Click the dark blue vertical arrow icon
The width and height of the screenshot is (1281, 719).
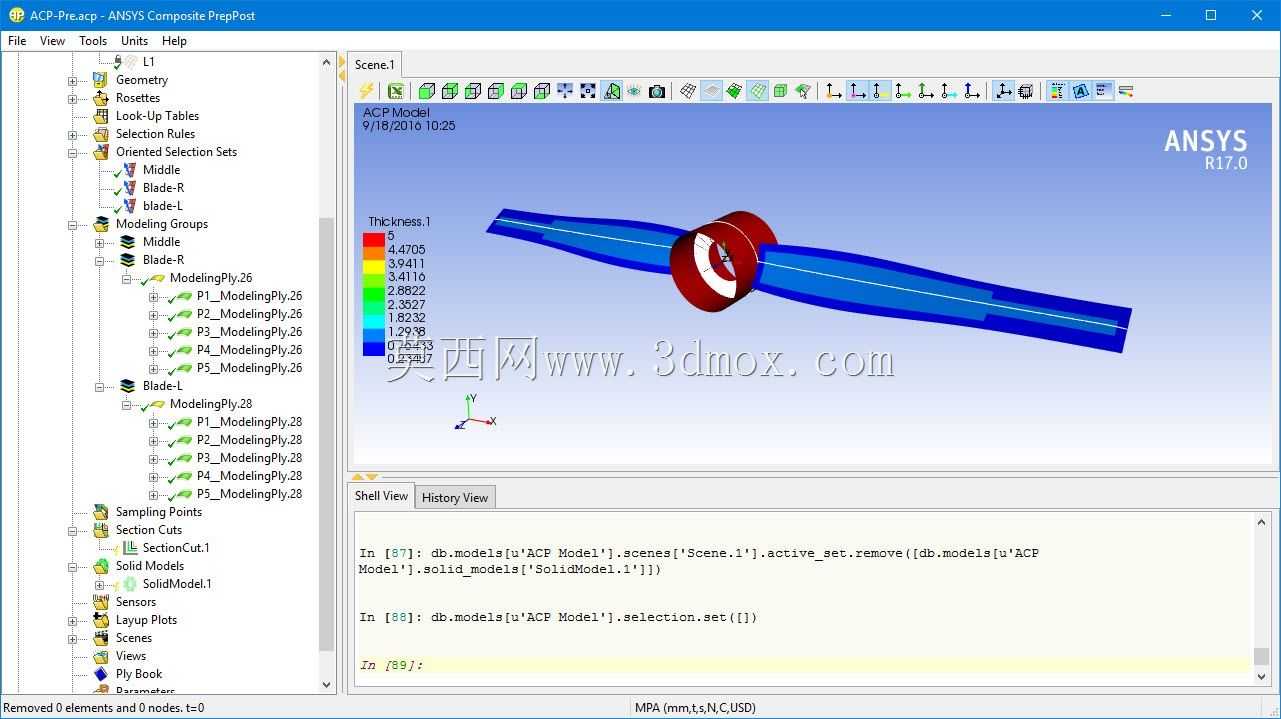(972, 91)
